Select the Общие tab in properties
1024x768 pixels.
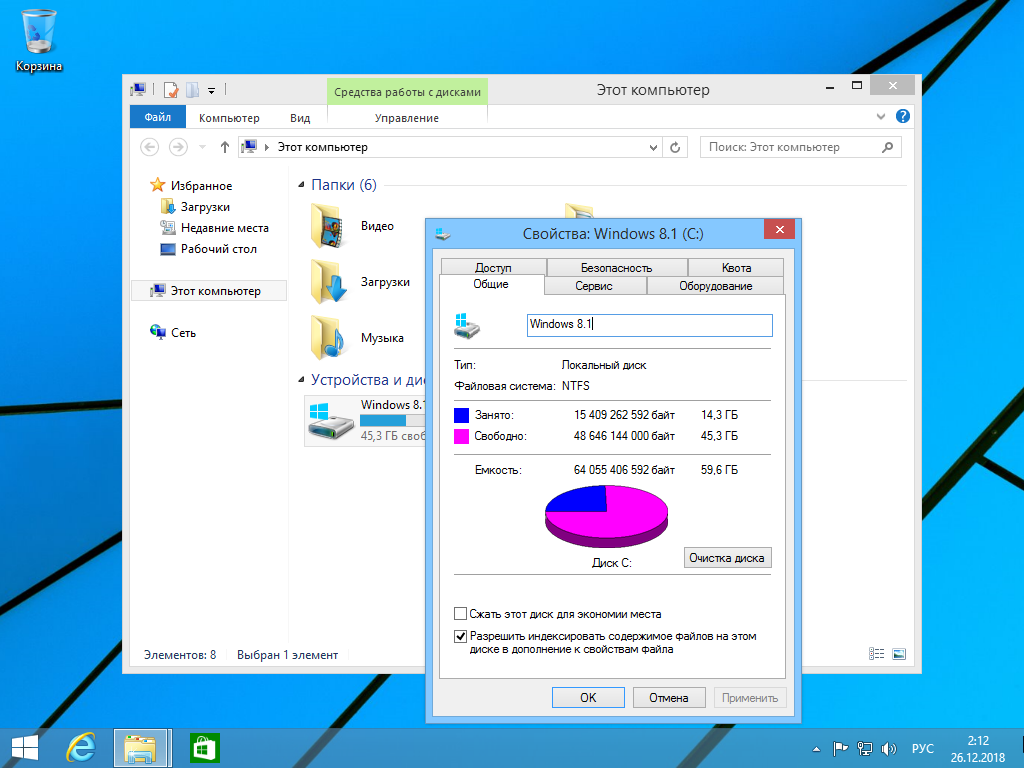pos(491,284)
